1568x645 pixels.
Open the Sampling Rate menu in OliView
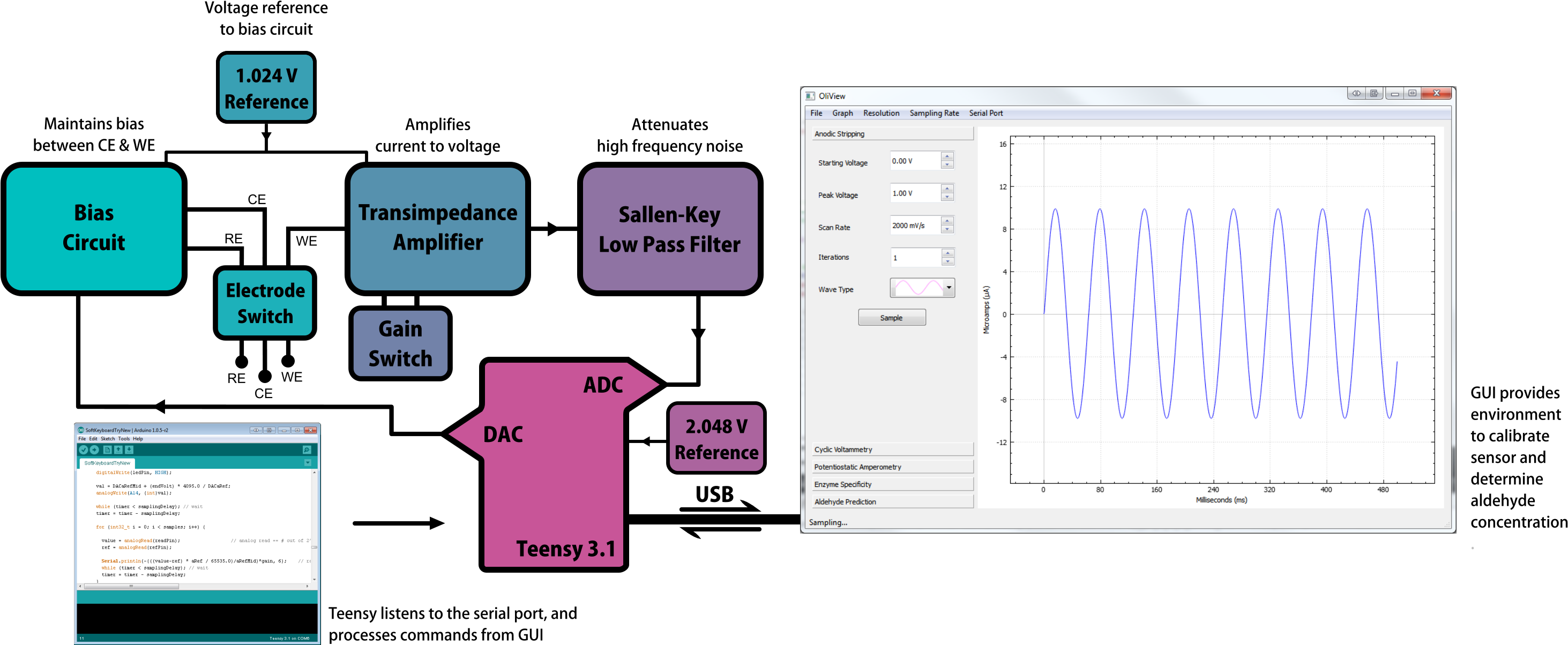(934, 113)
